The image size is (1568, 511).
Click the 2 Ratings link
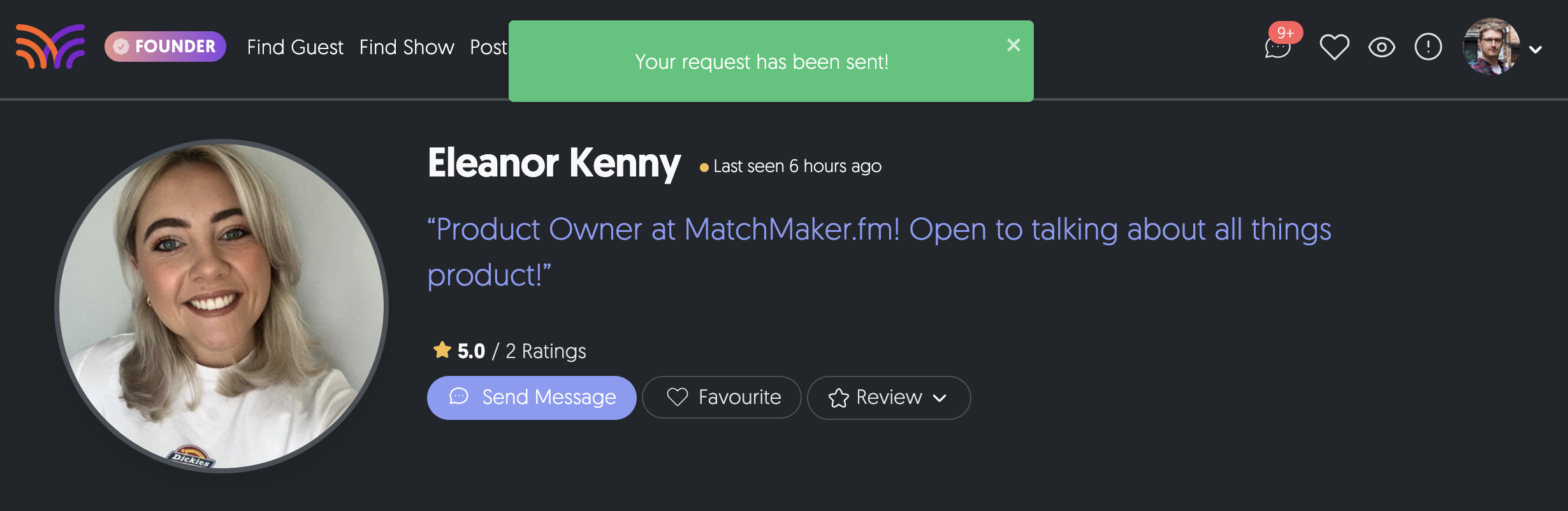[546, 351]
